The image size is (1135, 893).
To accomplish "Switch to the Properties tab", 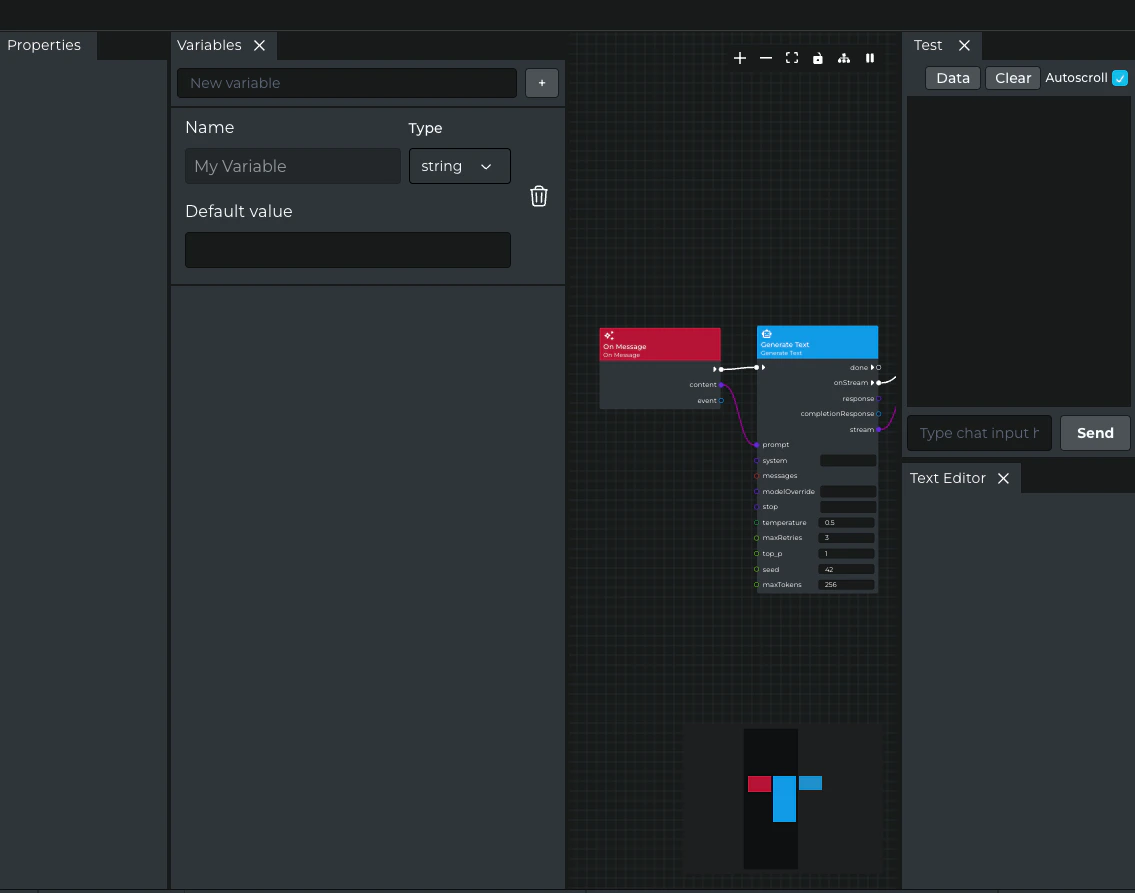I will tap(44, 45).
